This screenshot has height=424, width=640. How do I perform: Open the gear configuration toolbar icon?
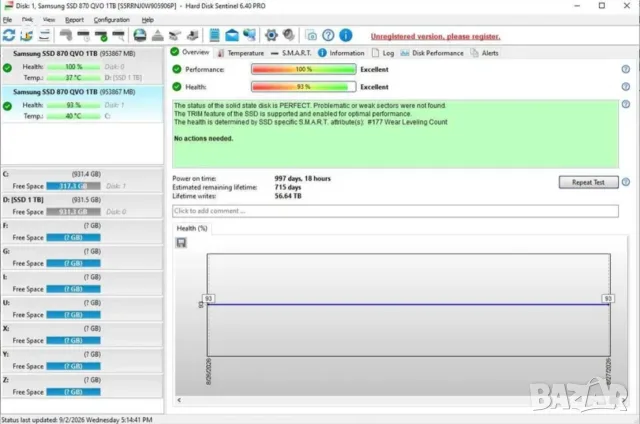tap(271, 36)
